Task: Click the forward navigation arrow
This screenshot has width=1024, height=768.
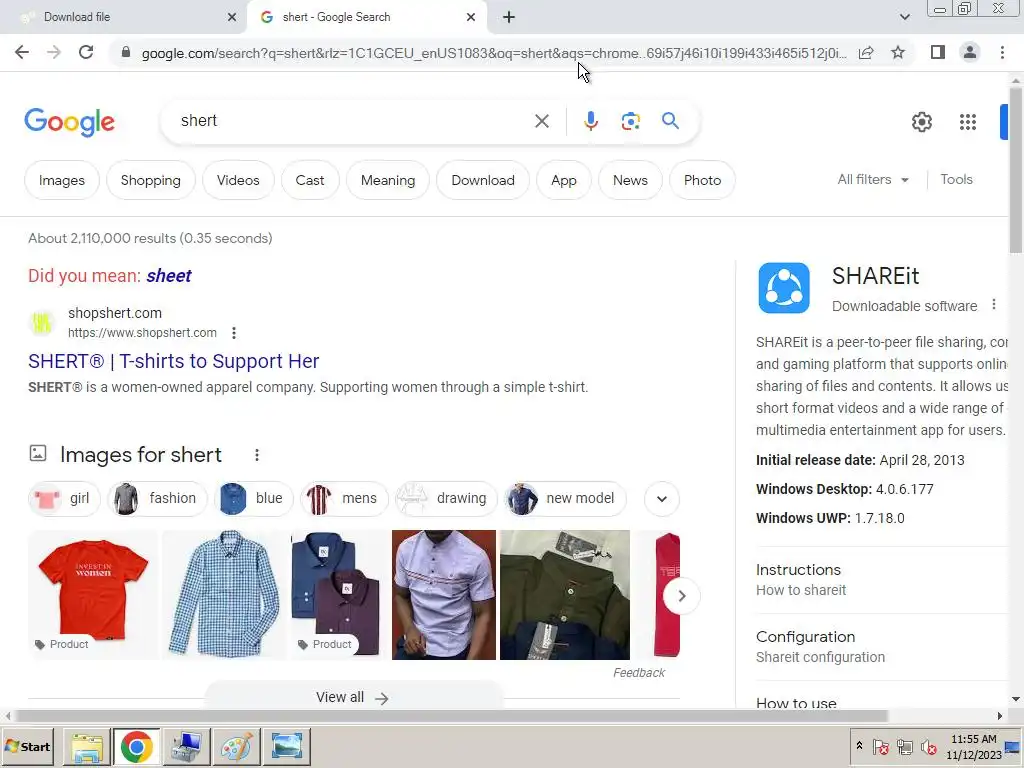Action: tap(54, 52)
